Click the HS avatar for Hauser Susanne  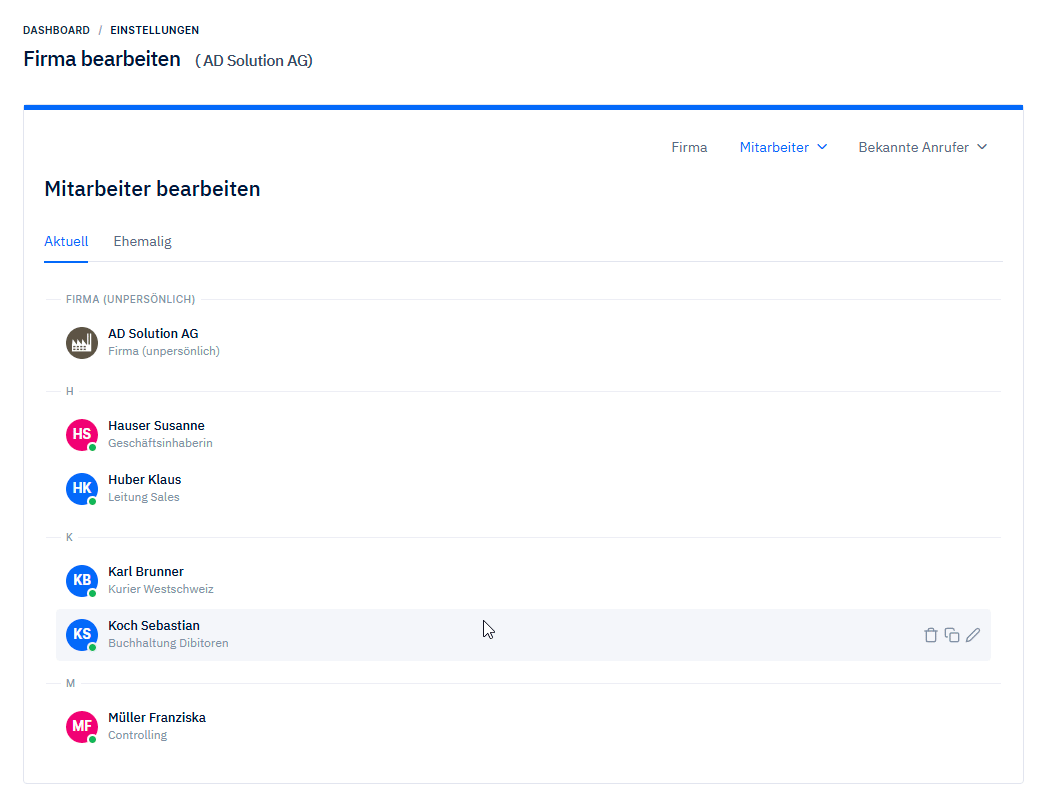pyautogui.click(x=82, y=435)
